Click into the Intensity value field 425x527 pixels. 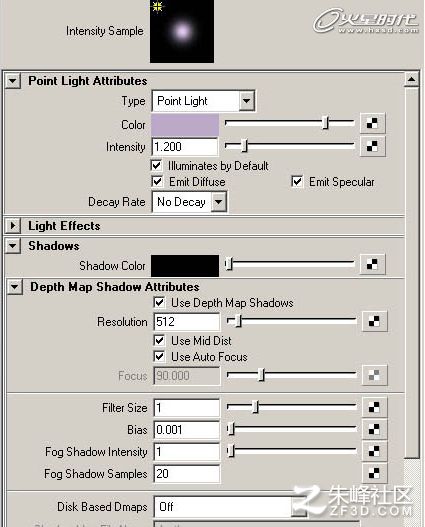pos(185,147)
